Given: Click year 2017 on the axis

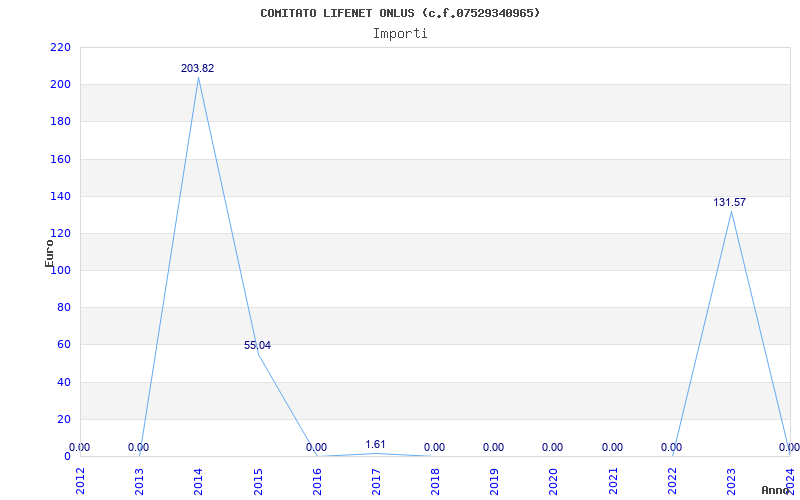Looking at the screenshot, I should [x=376, y=481].
